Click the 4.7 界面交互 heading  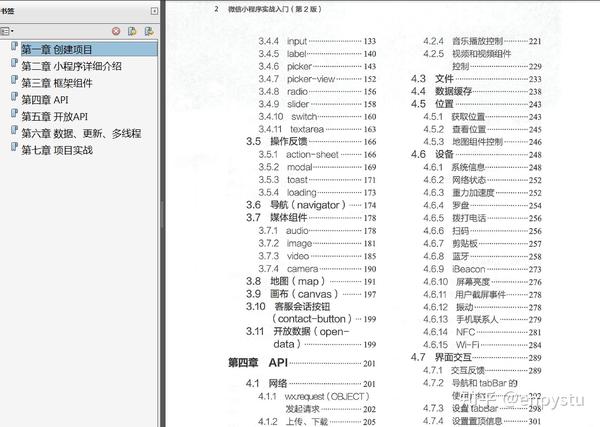pos(476,357)
